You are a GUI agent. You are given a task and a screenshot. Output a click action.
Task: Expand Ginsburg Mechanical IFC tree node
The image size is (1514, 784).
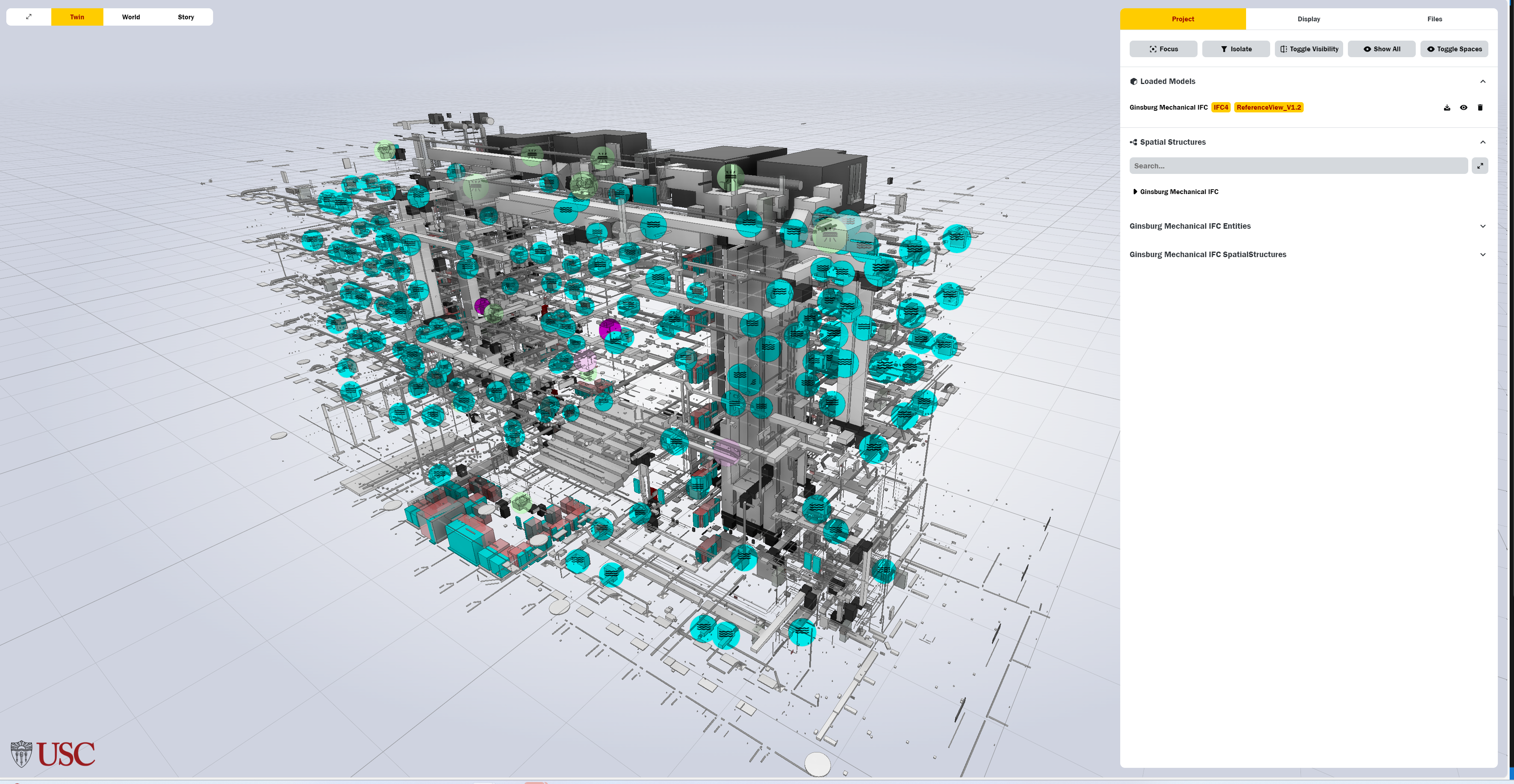1135,192
